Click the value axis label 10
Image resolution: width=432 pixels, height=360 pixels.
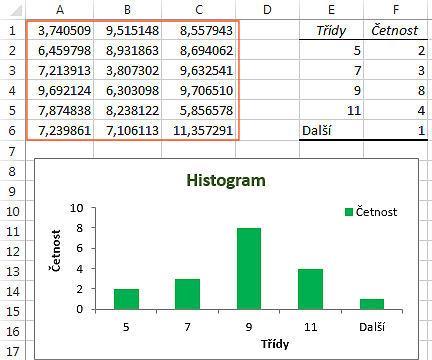[x=77, y=208]
